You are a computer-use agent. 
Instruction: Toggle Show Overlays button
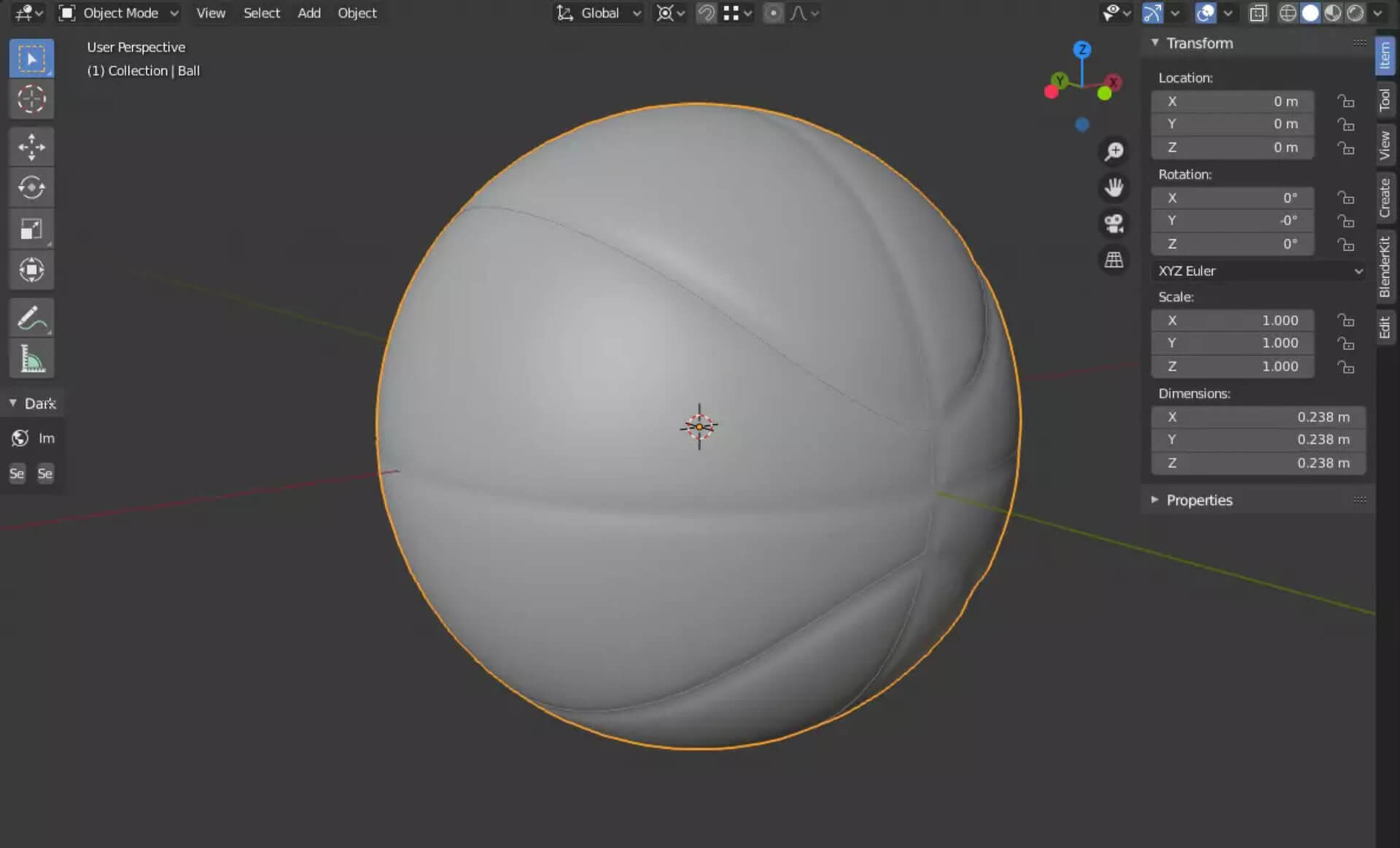[x=1205, y=13]
